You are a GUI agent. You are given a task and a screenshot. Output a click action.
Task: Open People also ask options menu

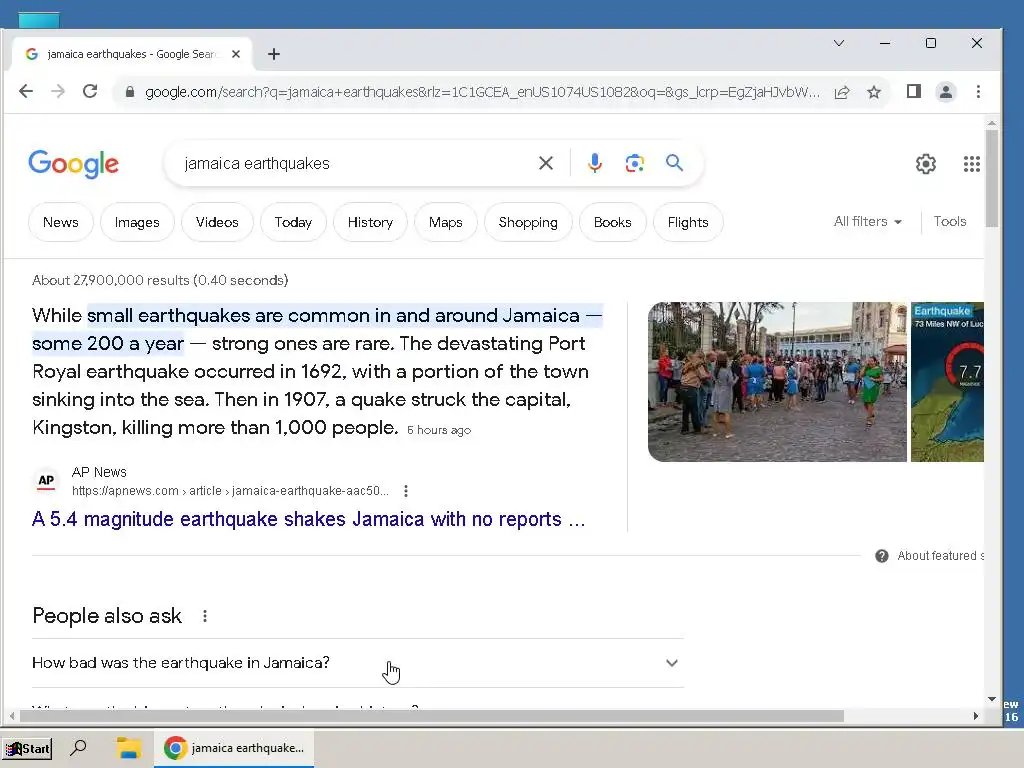(205, 616)
